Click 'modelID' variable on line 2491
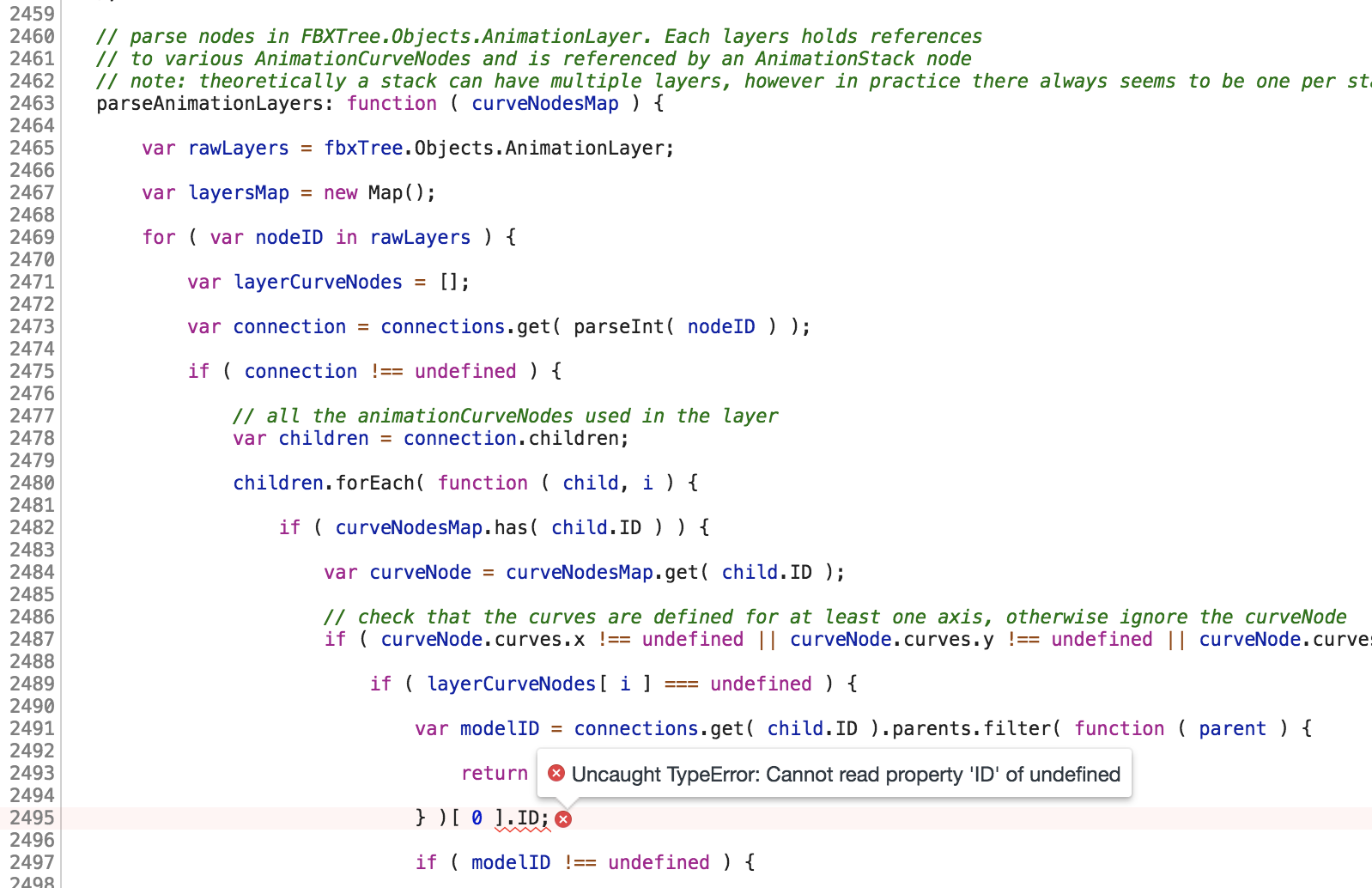The height and width of the screenshot is (888, 1372). [500, 728]
